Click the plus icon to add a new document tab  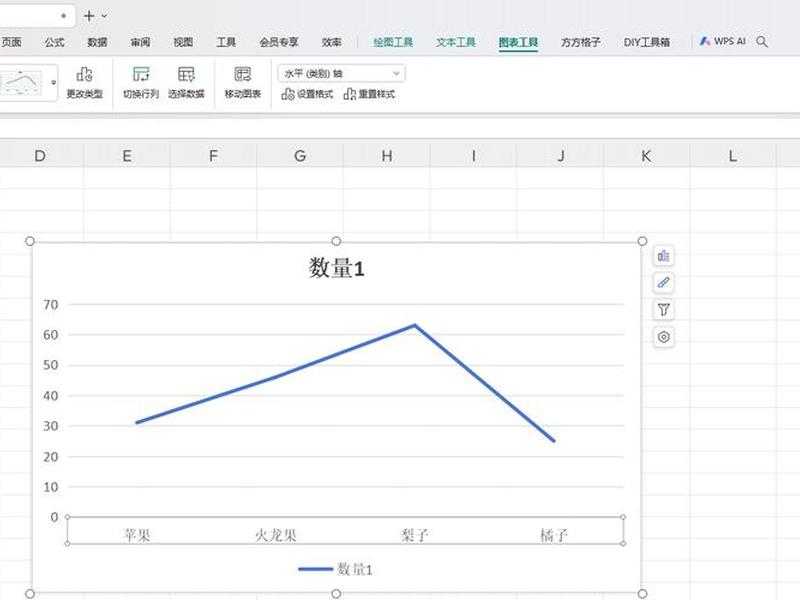coord(89,16)
